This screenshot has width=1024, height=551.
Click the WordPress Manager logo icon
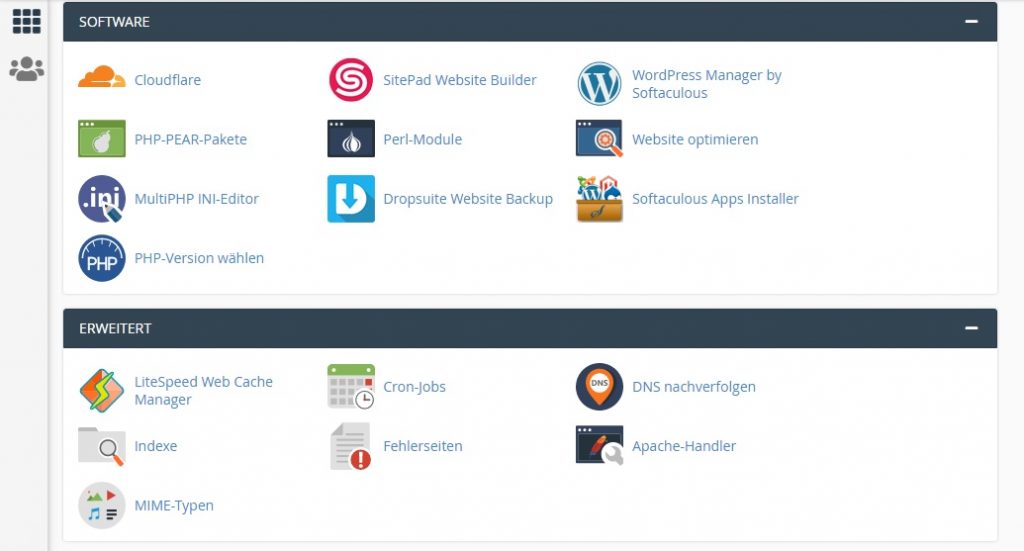[x=599, y=84]
